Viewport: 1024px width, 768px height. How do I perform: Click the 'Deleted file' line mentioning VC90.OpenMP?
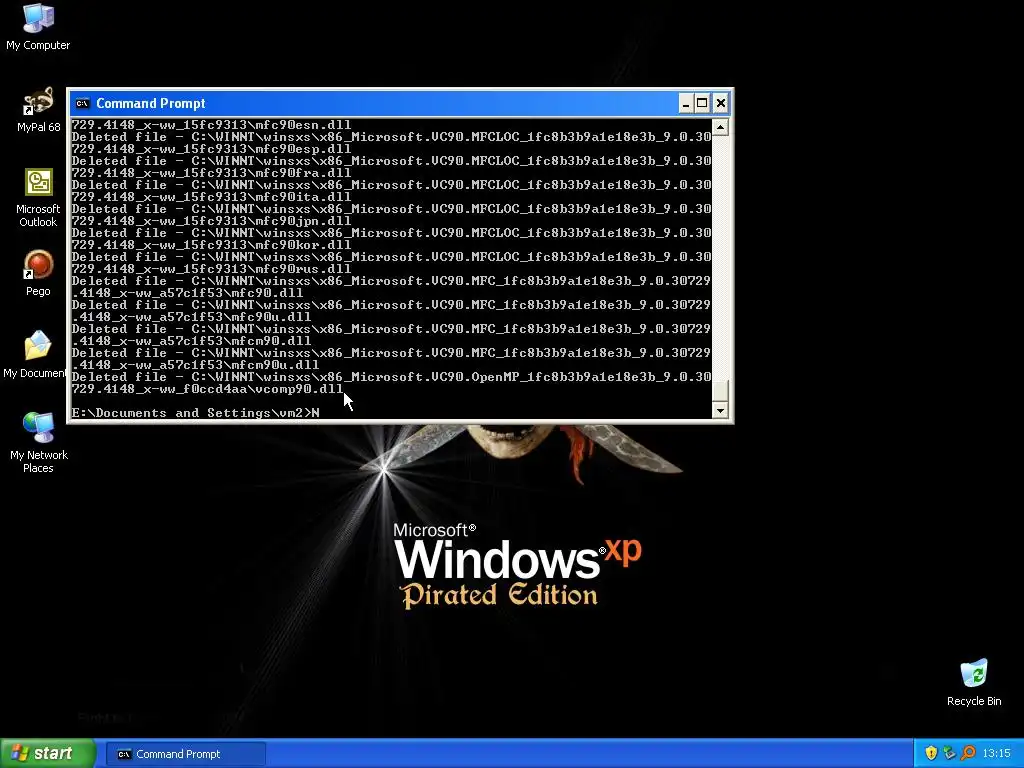(391, 377)
